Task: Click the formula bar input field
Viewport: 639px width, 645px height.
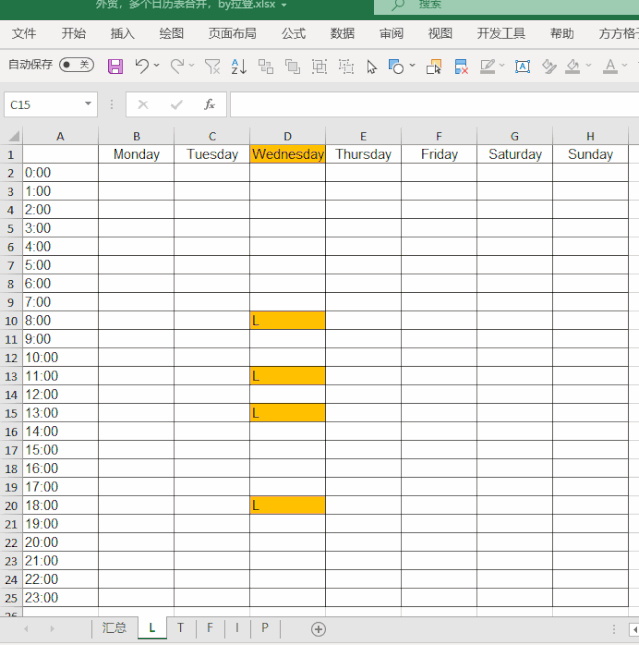Action: tap(435, 104)
